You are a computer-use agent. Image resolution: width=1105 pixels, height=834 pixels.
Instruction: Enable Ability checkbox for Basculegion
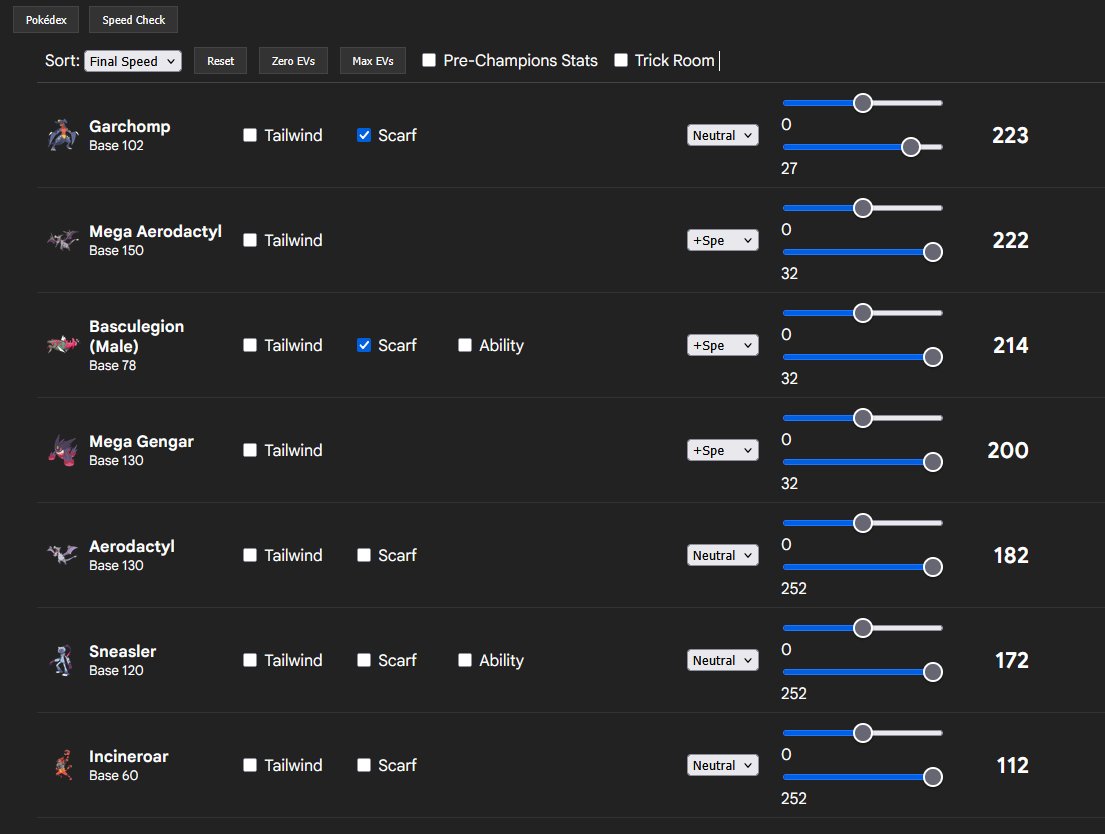coord(465,345)
